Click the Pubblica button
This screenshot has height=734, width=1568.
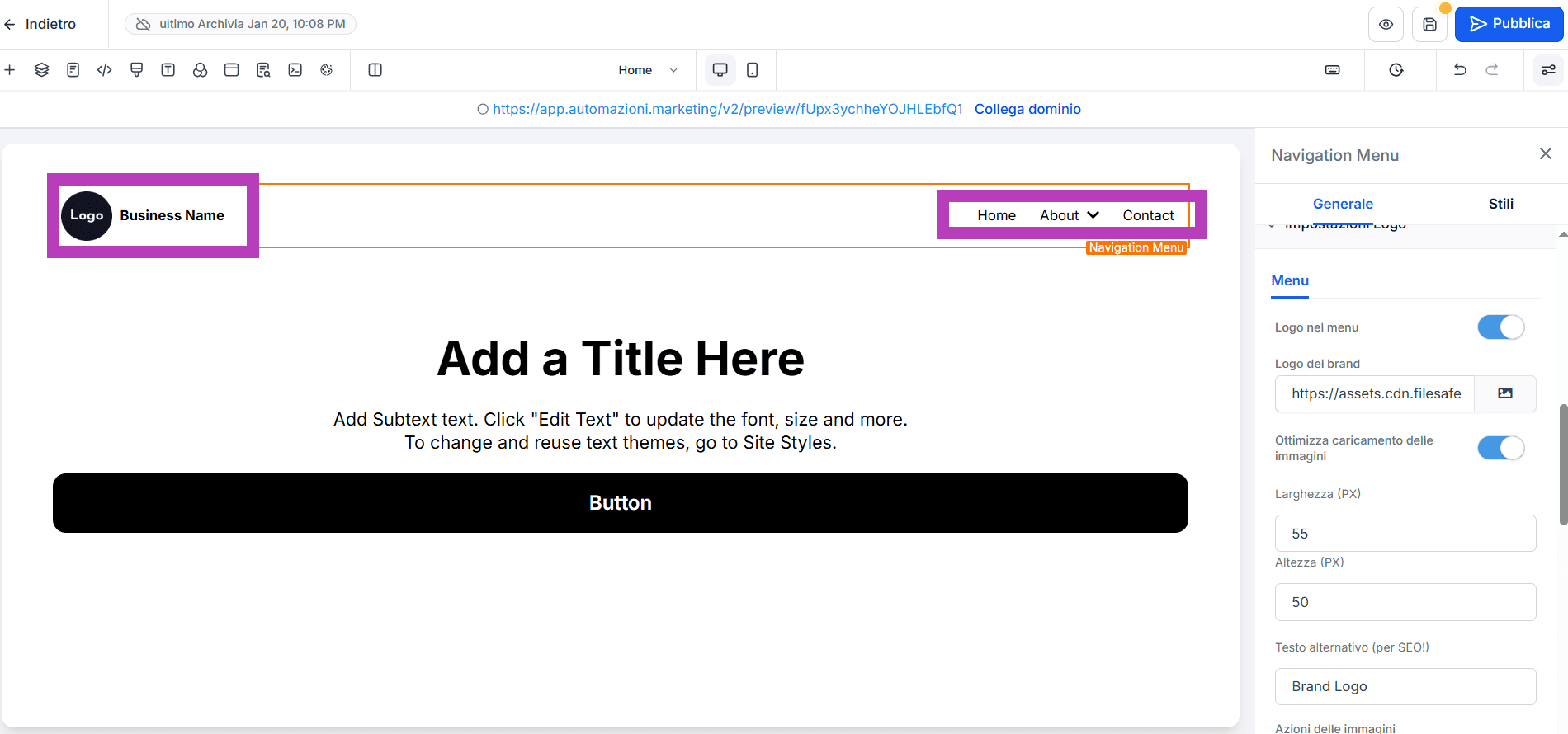(x=1509, y=24)
